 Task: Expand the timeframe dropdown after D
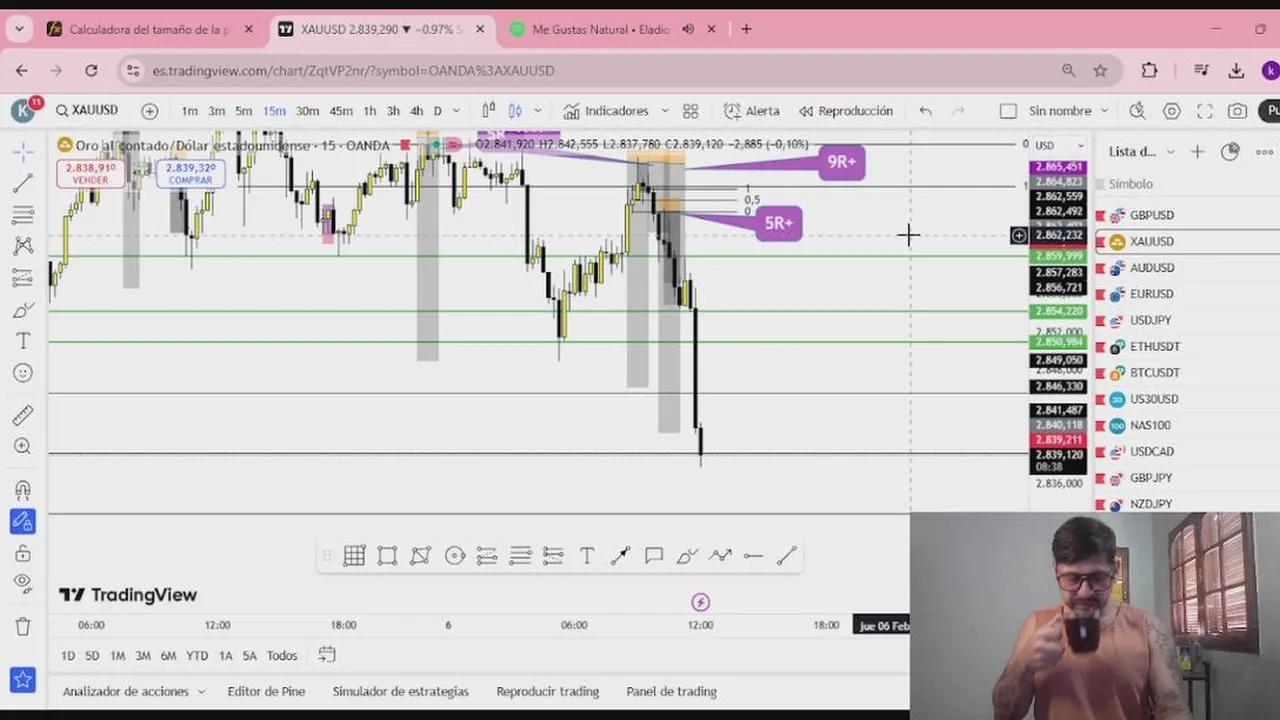pos(456,111)
